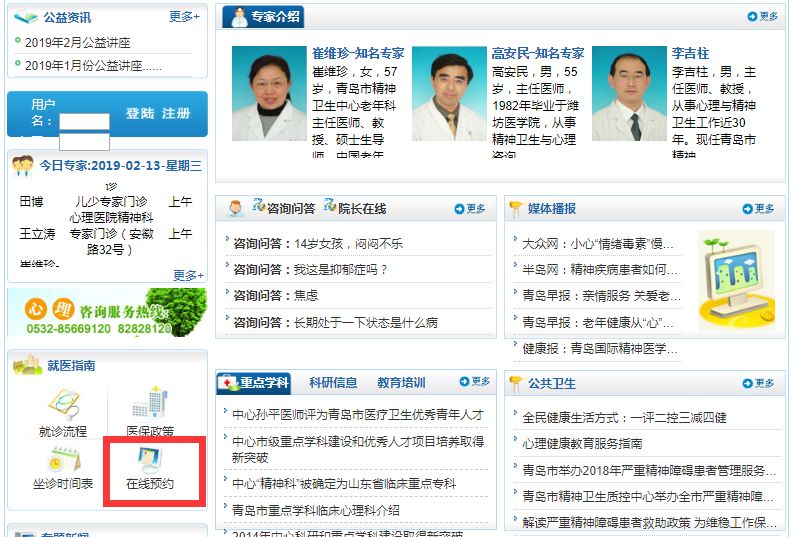This screenshot has width=794, height=537.
Task: Open 2019年1月份公益讲座 article
Action: coord(93,66)
